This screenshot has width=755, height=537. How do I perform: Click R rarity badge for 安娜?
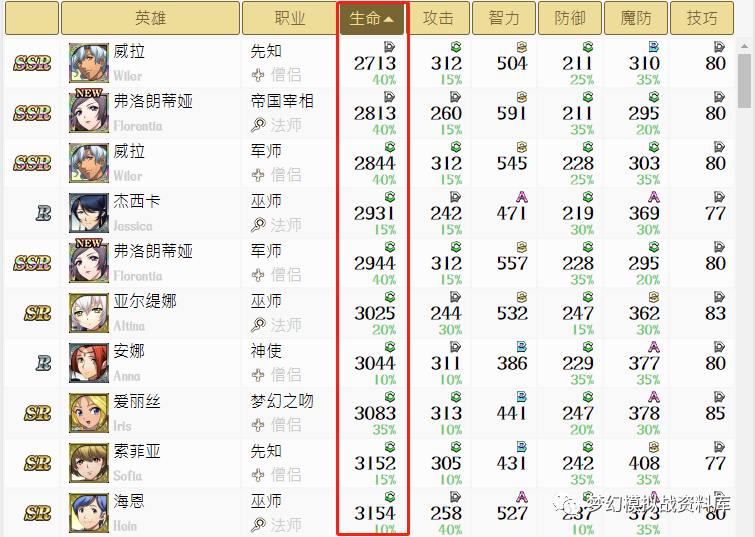[x=43, y=363]
